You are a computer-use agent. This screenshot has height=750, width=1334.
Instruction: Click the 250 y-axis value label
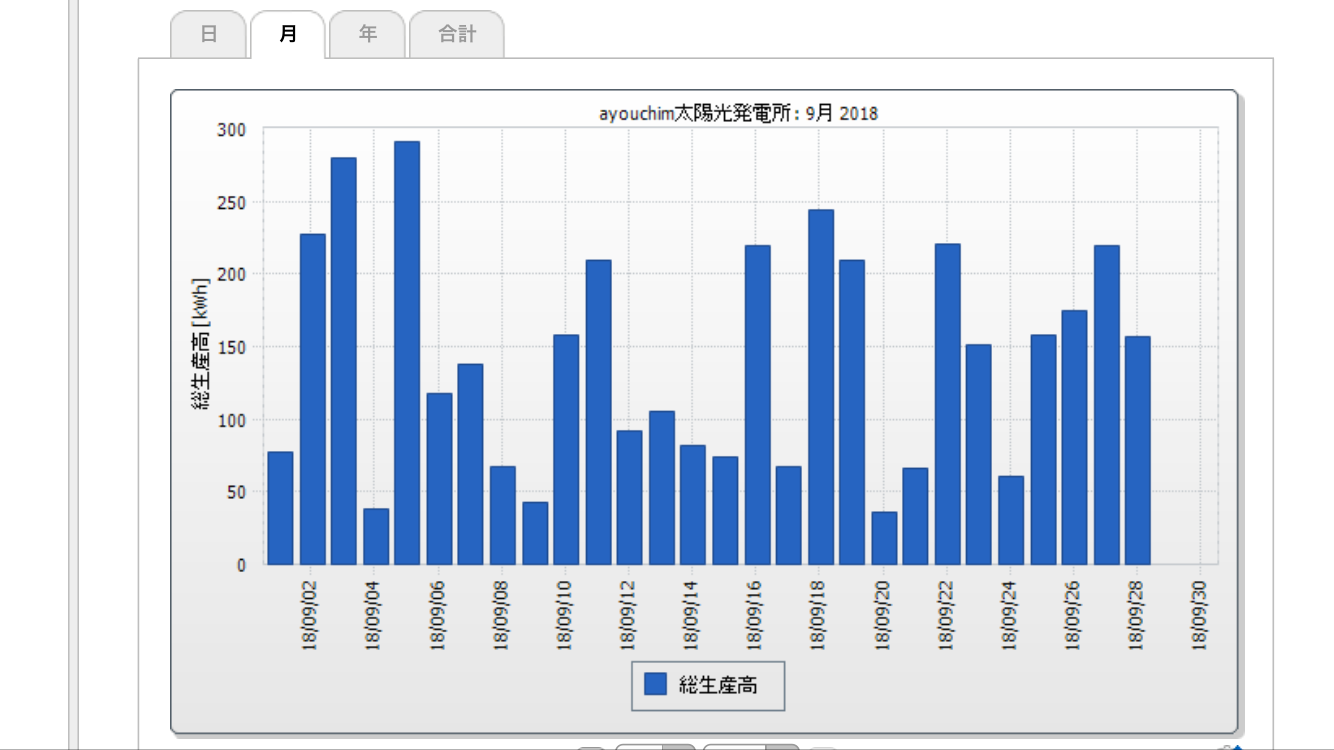pyautogui.click(x=232, y=202)
